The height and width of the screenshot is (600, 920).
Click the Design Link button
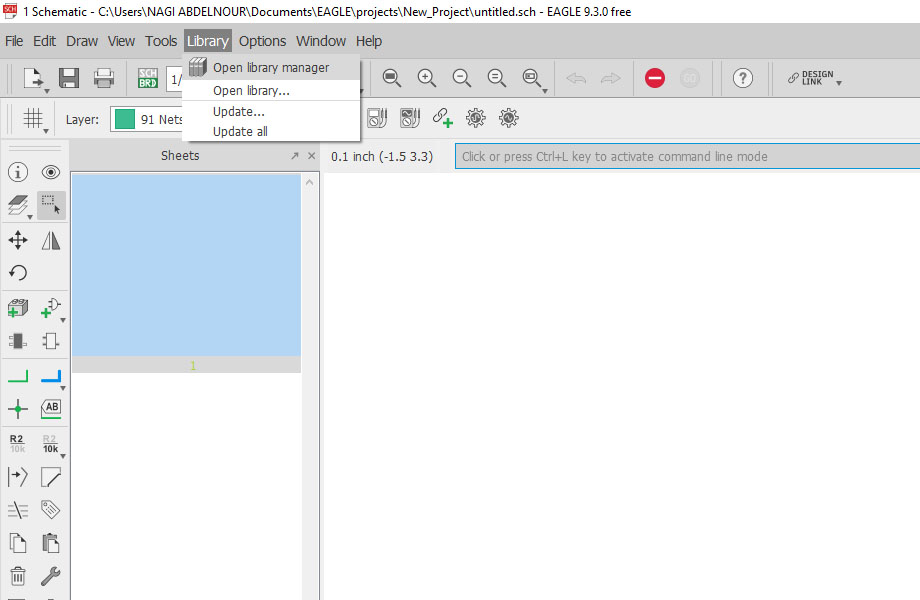click(x=810, y=78)
